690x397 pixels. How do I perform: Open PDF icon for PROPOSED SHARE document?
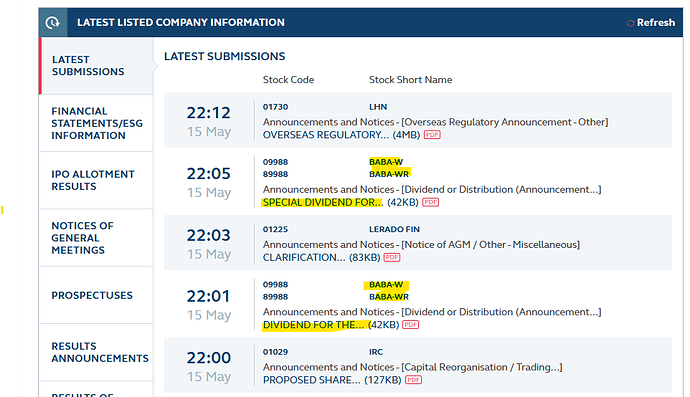pyautogui.click(x=413, y=379)
